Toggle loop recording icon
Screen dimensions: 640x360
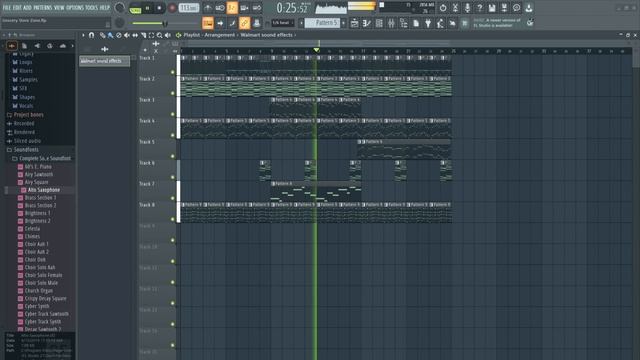pyautogui.click(x=256, y=8)
